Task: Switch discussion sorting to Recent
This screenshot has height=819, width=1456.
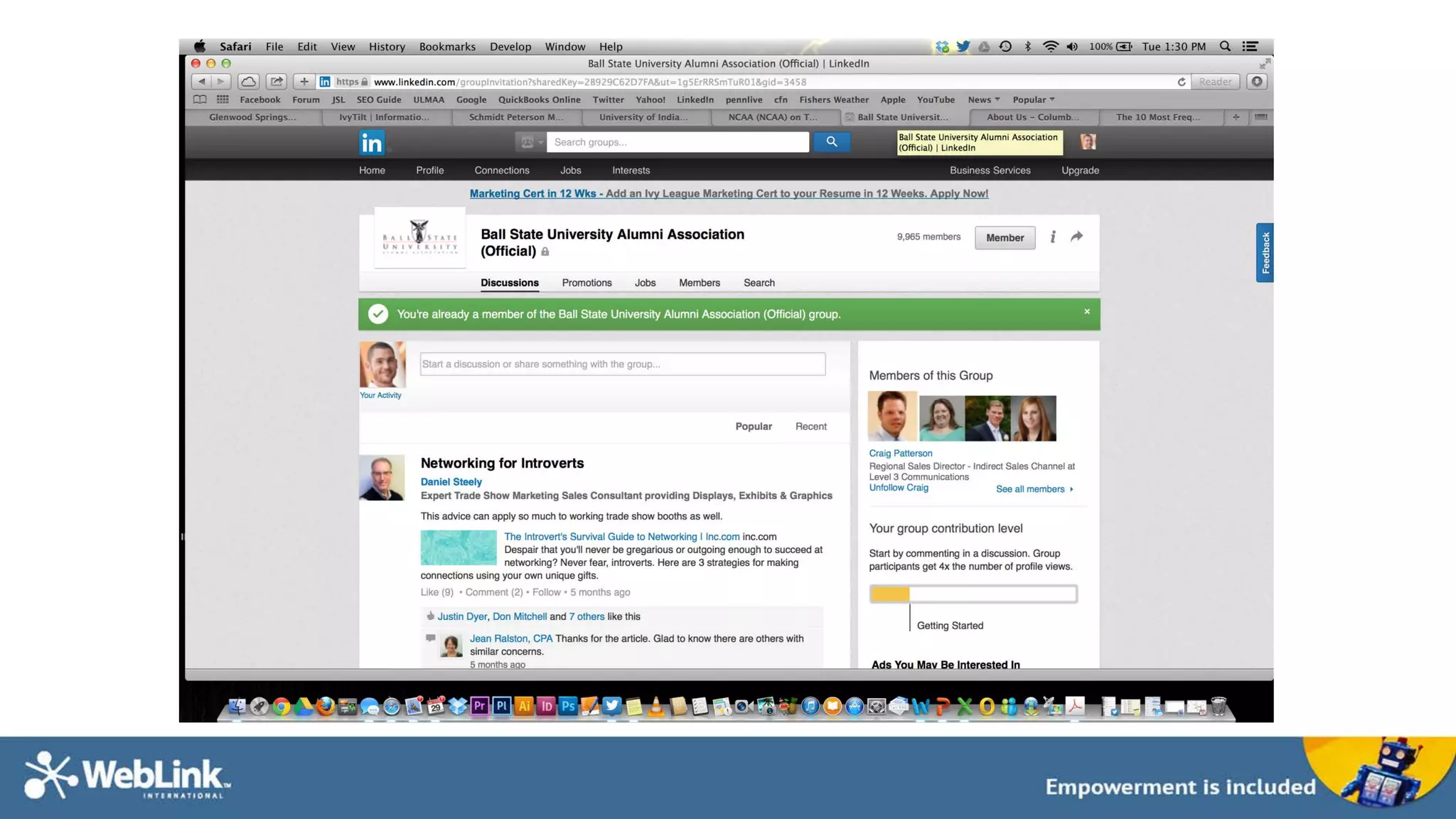Action: point(810,427)
